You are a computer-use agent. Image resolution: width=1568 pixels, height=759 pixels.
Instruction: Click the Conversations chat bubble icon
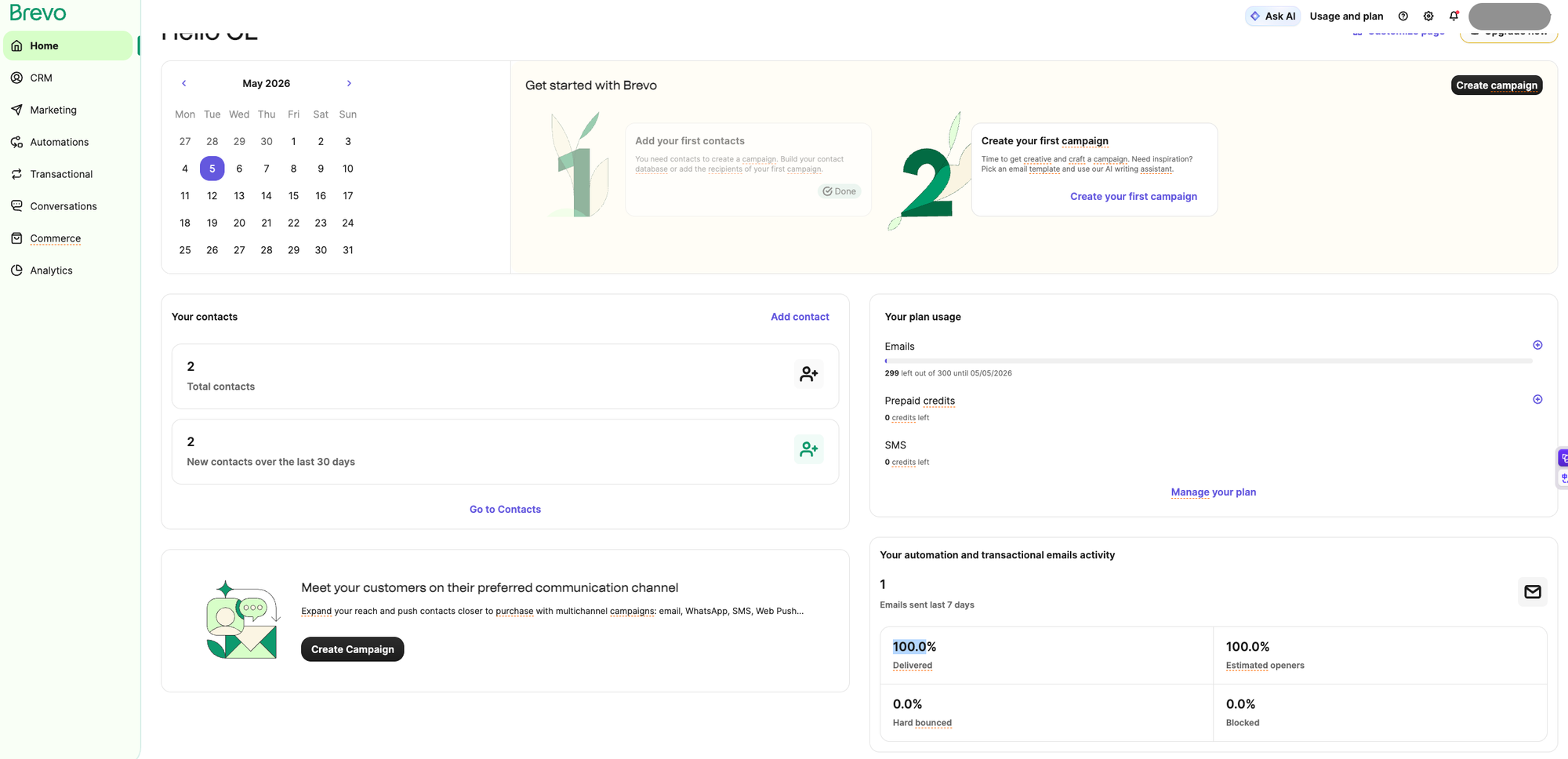point(16,206)
